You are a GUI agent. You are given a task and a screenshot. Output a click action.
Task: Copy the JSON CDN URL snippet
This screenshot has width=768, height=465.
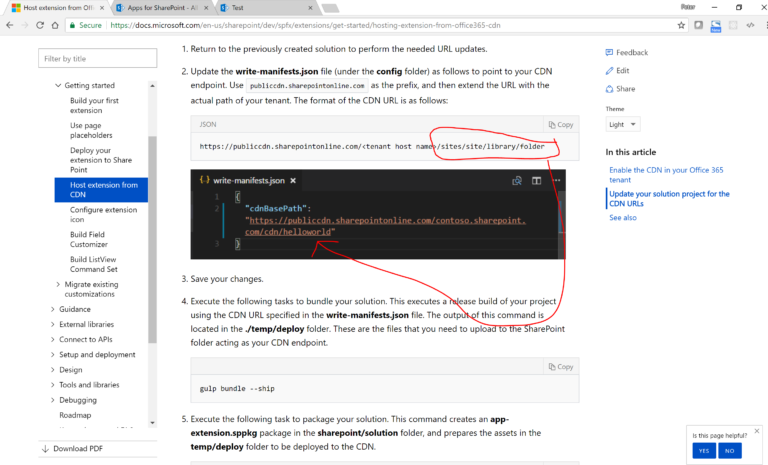coord(561,124)
